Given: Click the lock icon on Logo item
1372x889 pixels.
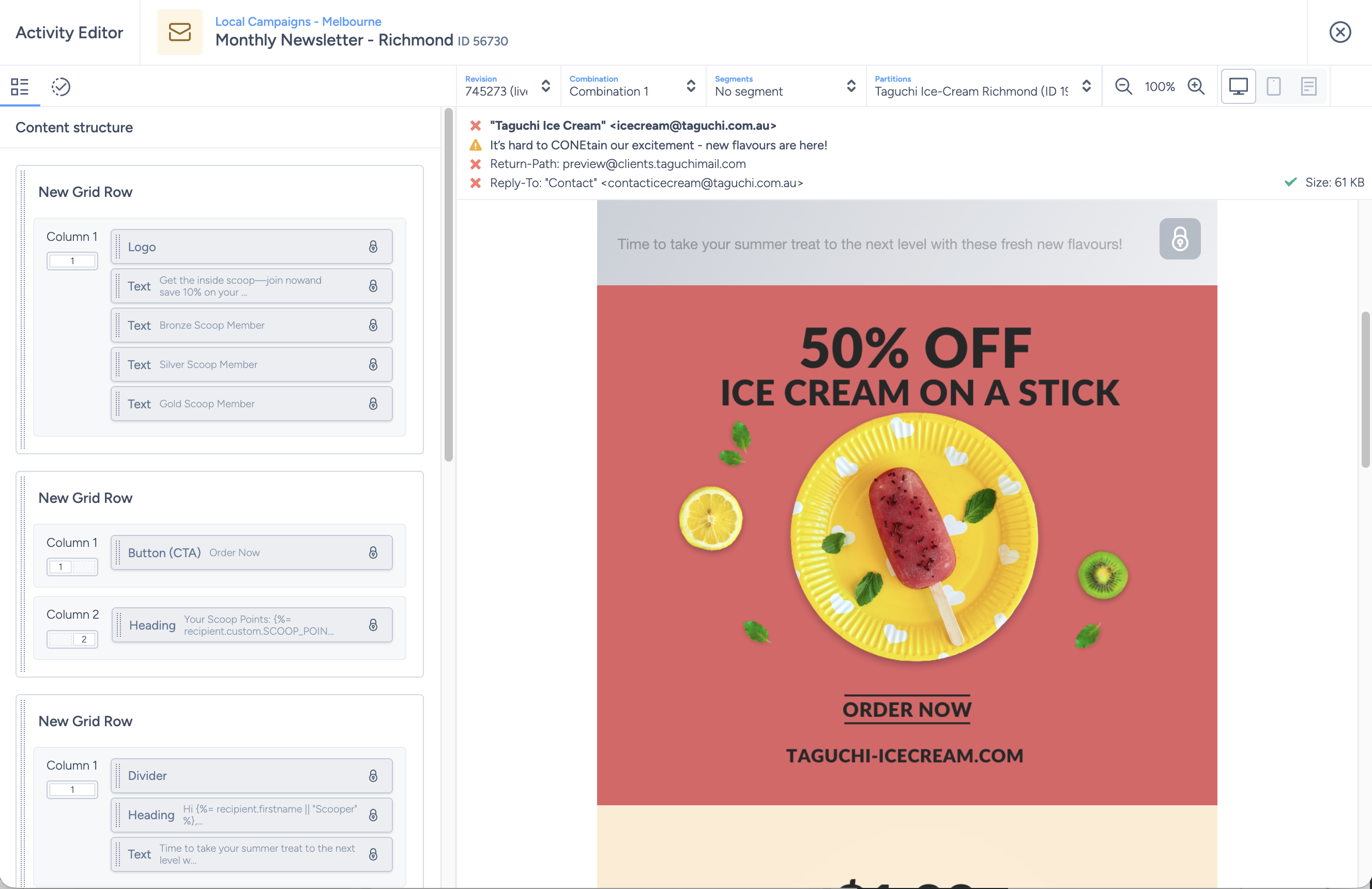Looking at the screenshot, I should point(374,247).
